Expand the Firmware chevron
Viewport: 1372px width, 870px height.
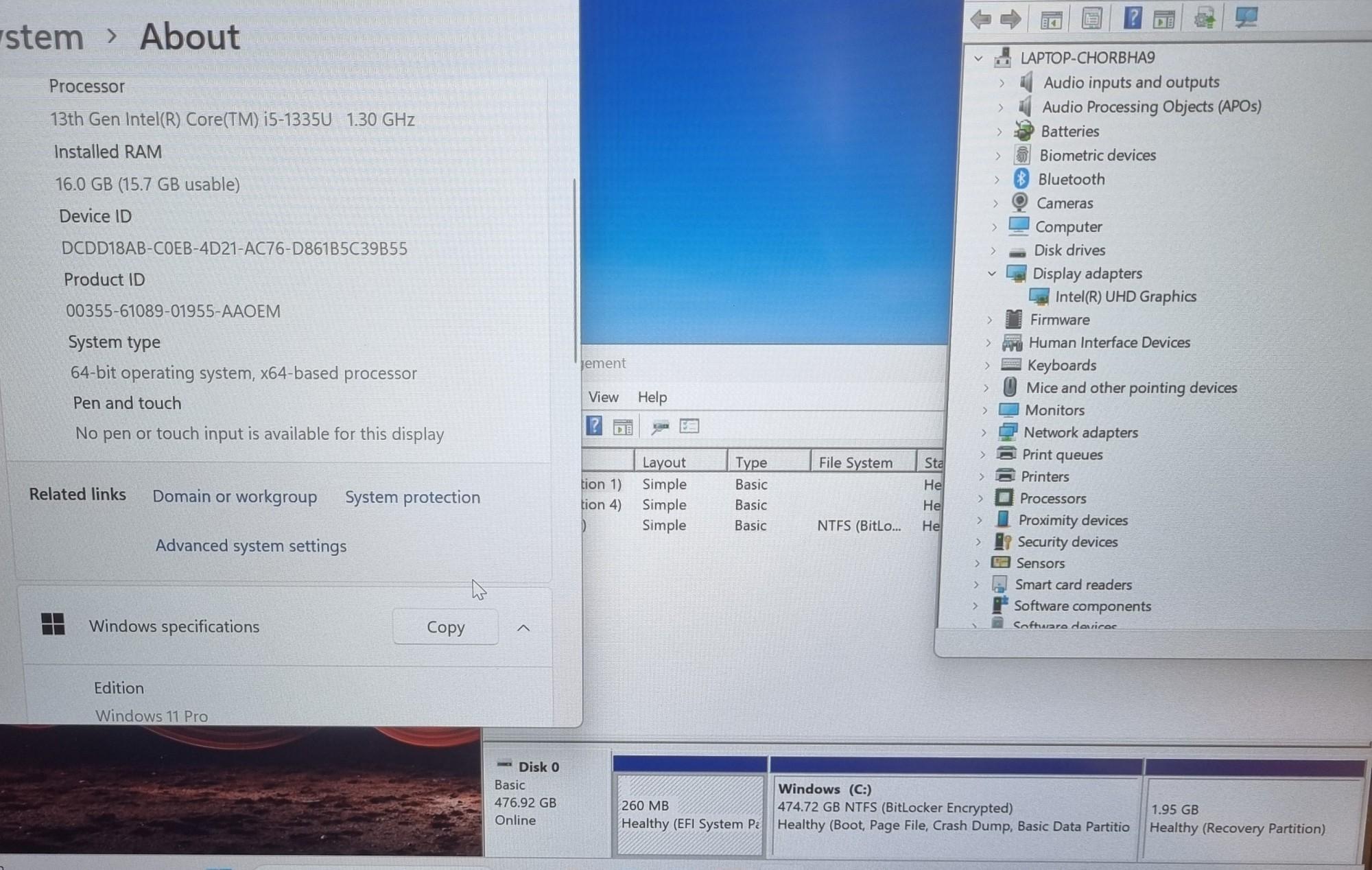[x=989, y=320]
